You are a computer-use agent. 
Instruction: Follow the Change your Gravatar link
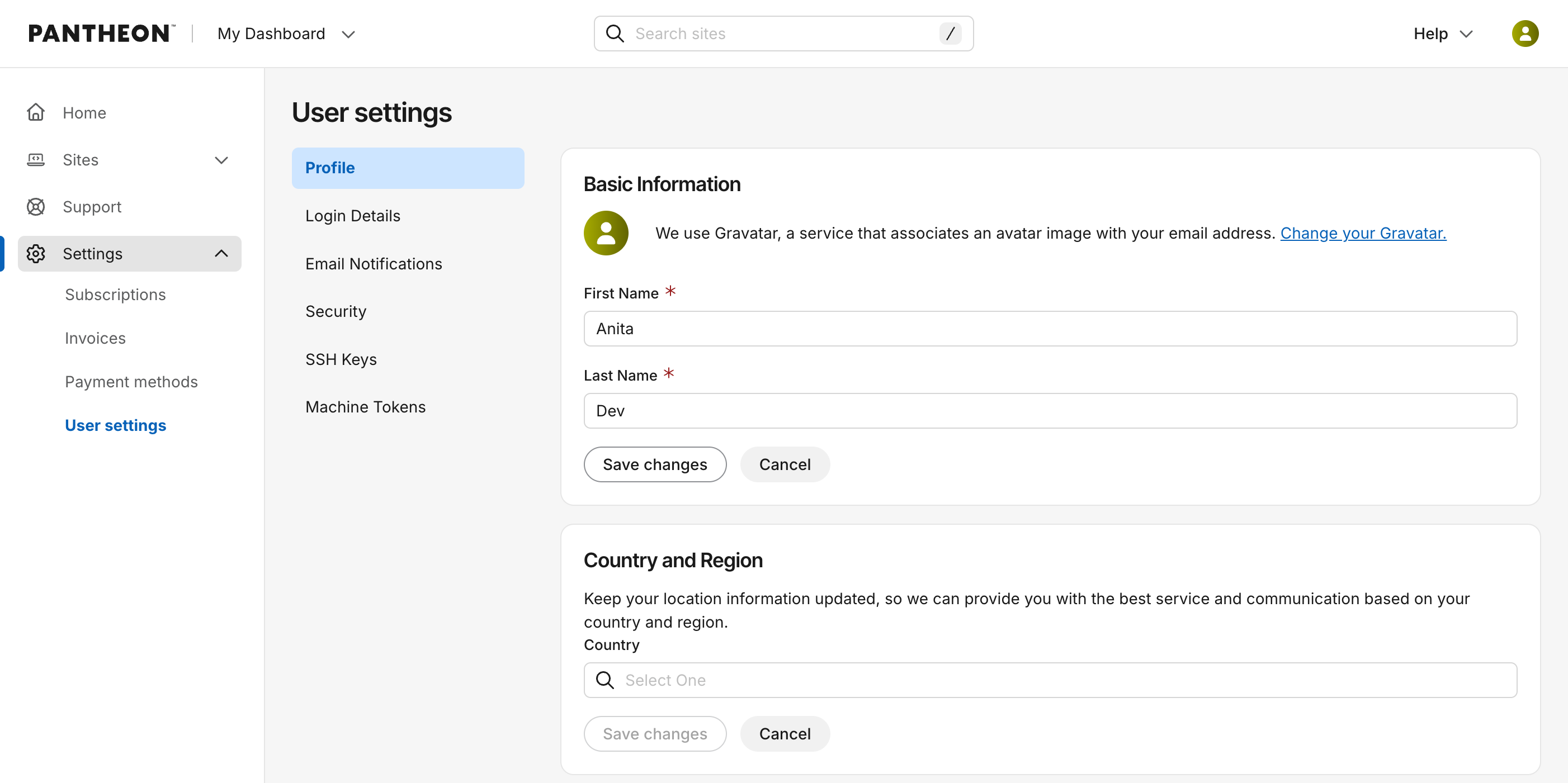point(1363,233)
